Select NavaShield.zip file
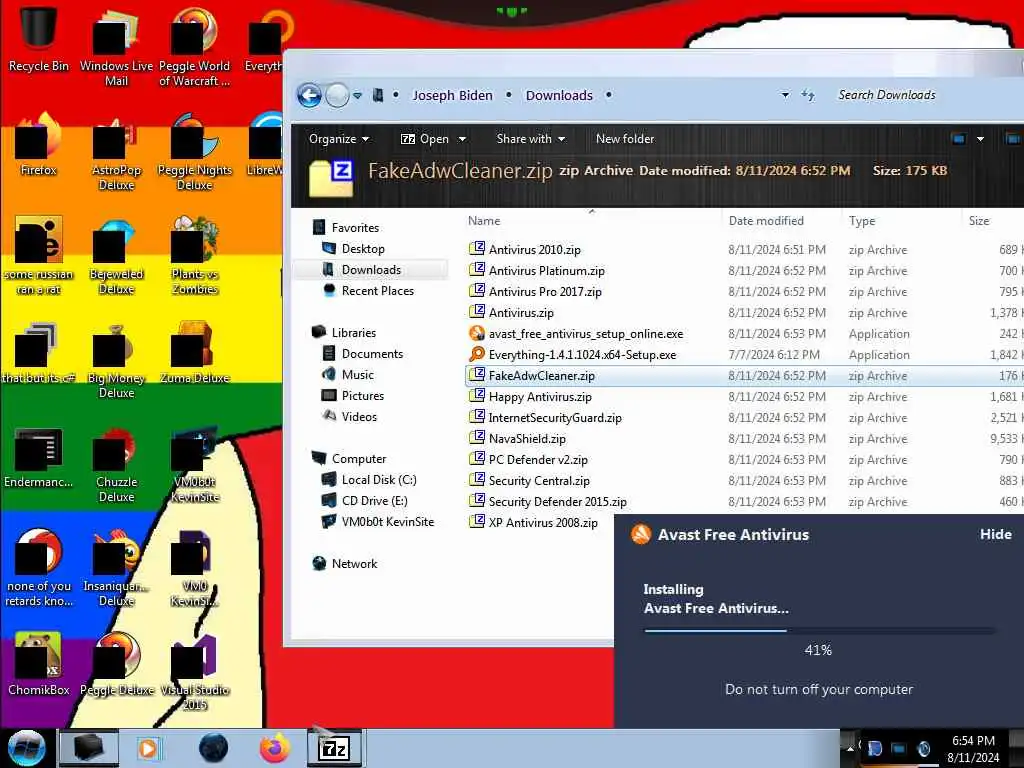The width and height of the screenshot is (1024, 768). (527, 439)
